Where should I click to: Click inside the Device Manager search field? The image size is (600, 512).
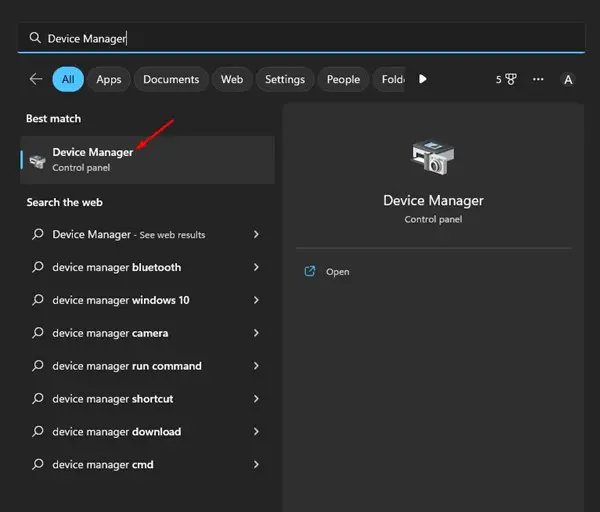(x=302, y=38)
